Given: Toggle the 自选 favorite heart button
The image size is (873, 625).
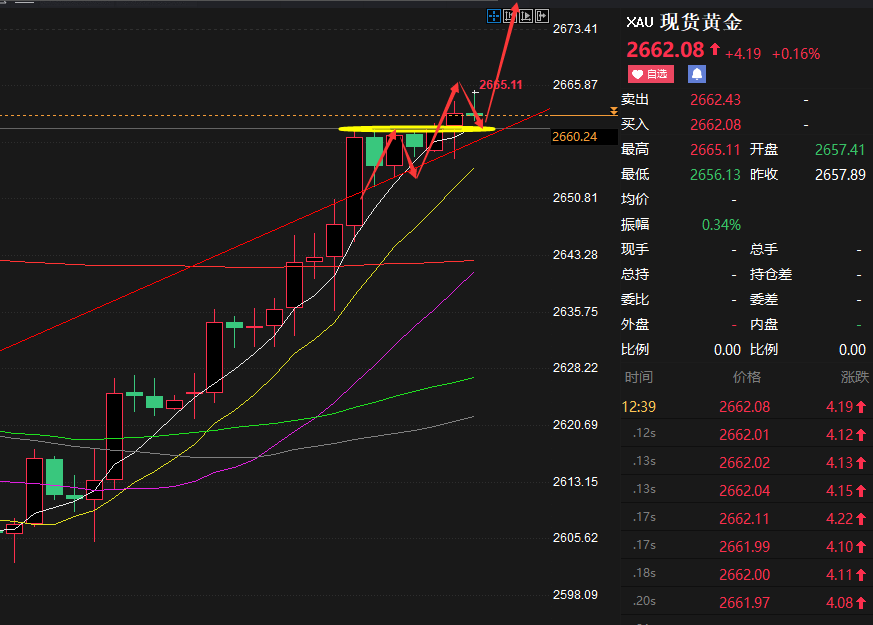Looking at the screenshot, I should coord(651,74).
